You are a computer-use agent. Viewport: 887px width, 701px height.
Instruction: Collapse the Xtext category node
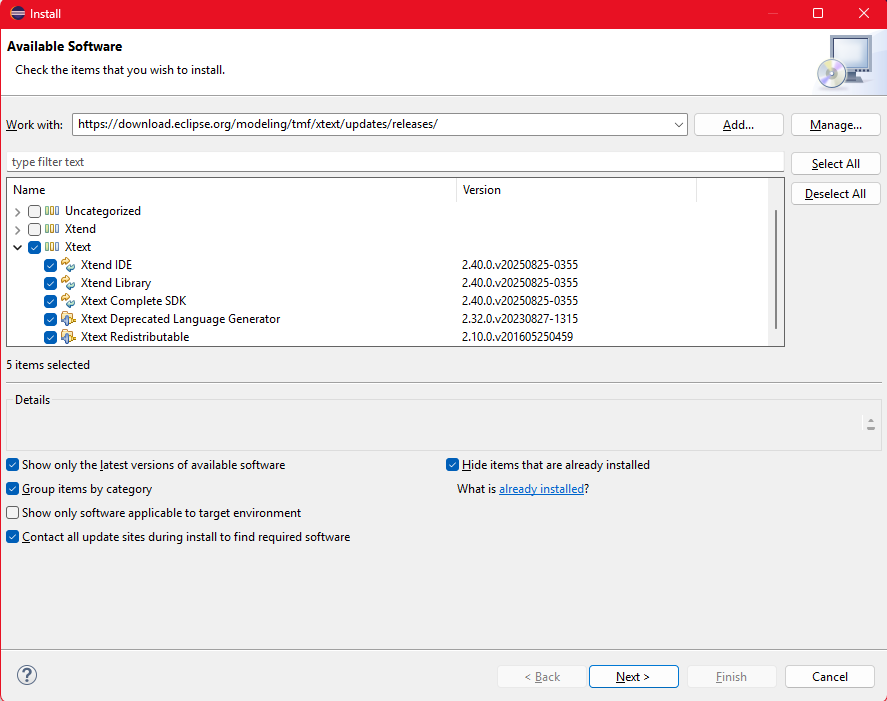18,247
